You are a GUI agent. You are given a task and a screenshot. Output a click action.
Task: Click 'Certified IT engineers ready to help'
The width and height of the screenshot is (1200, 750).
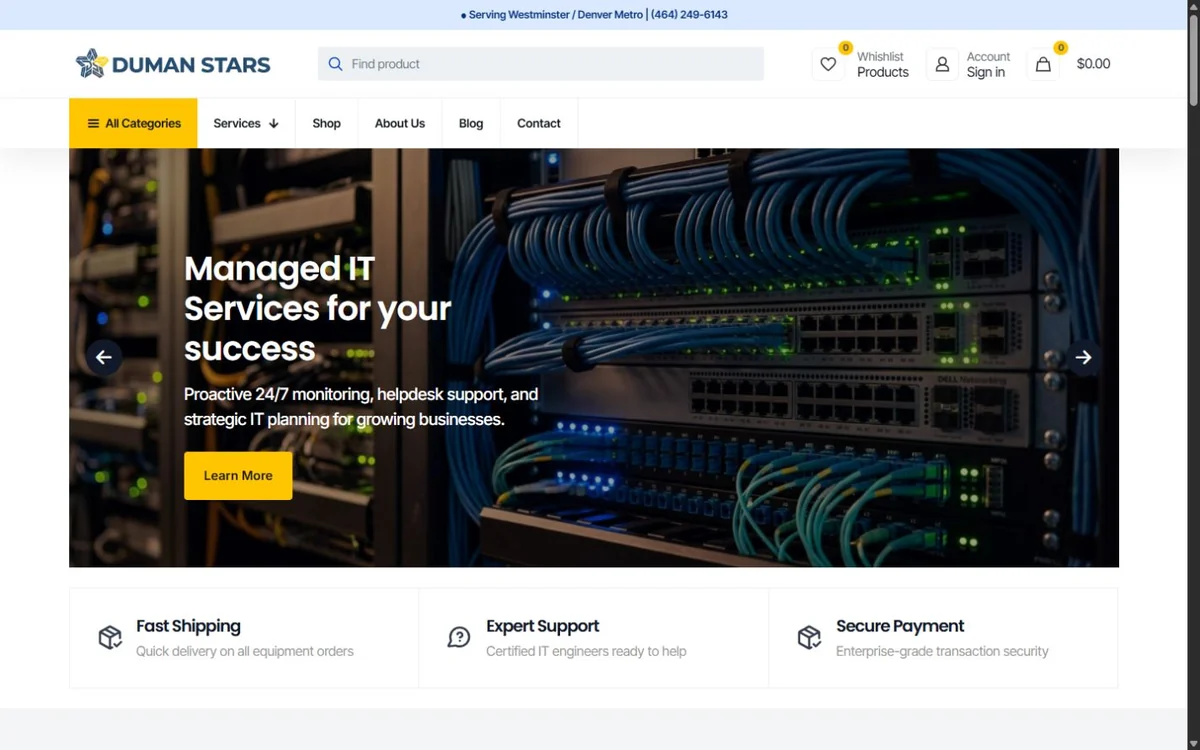point(586,651)
